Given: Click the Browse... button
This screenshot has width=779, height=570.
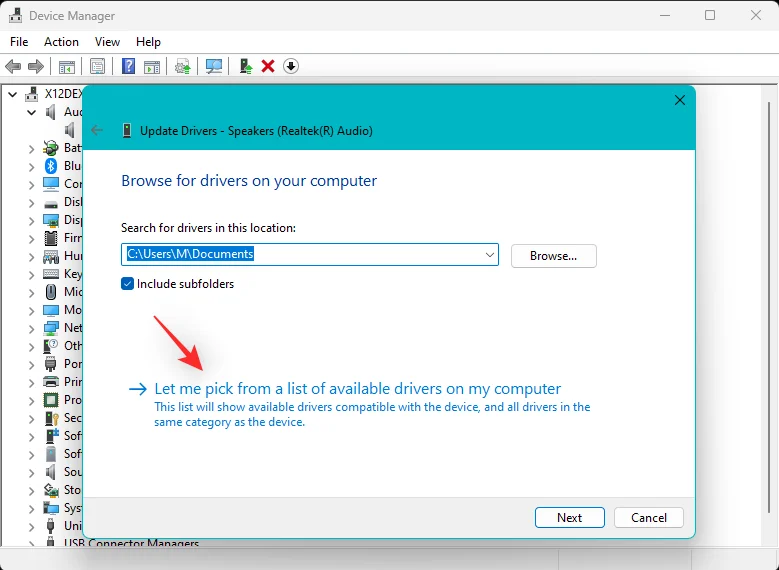Looking at the screenshot, I should pos(553,256).
